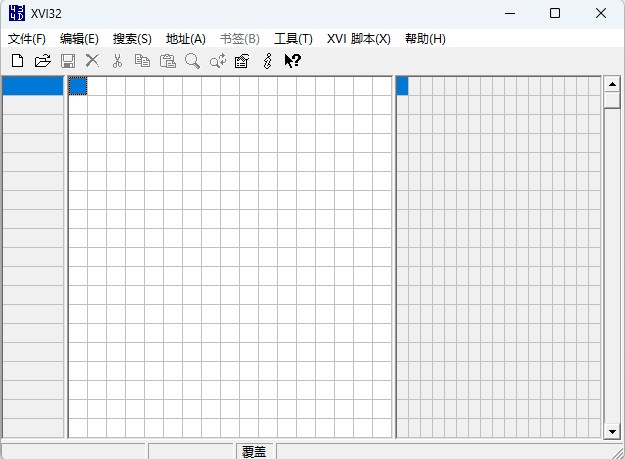Activate the What's This help cursor icon
The height and width of the screenshot is (459, 625).
292,61
